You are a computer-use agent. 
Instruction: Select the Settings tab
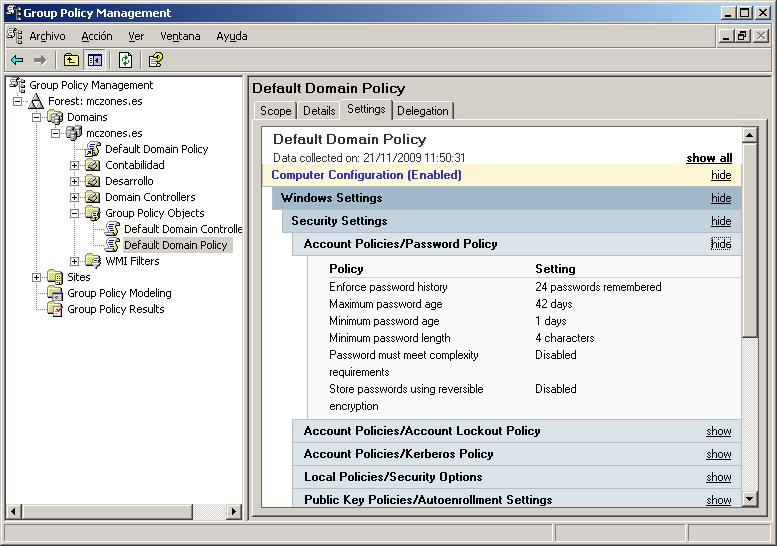click(x=366, y=109)
